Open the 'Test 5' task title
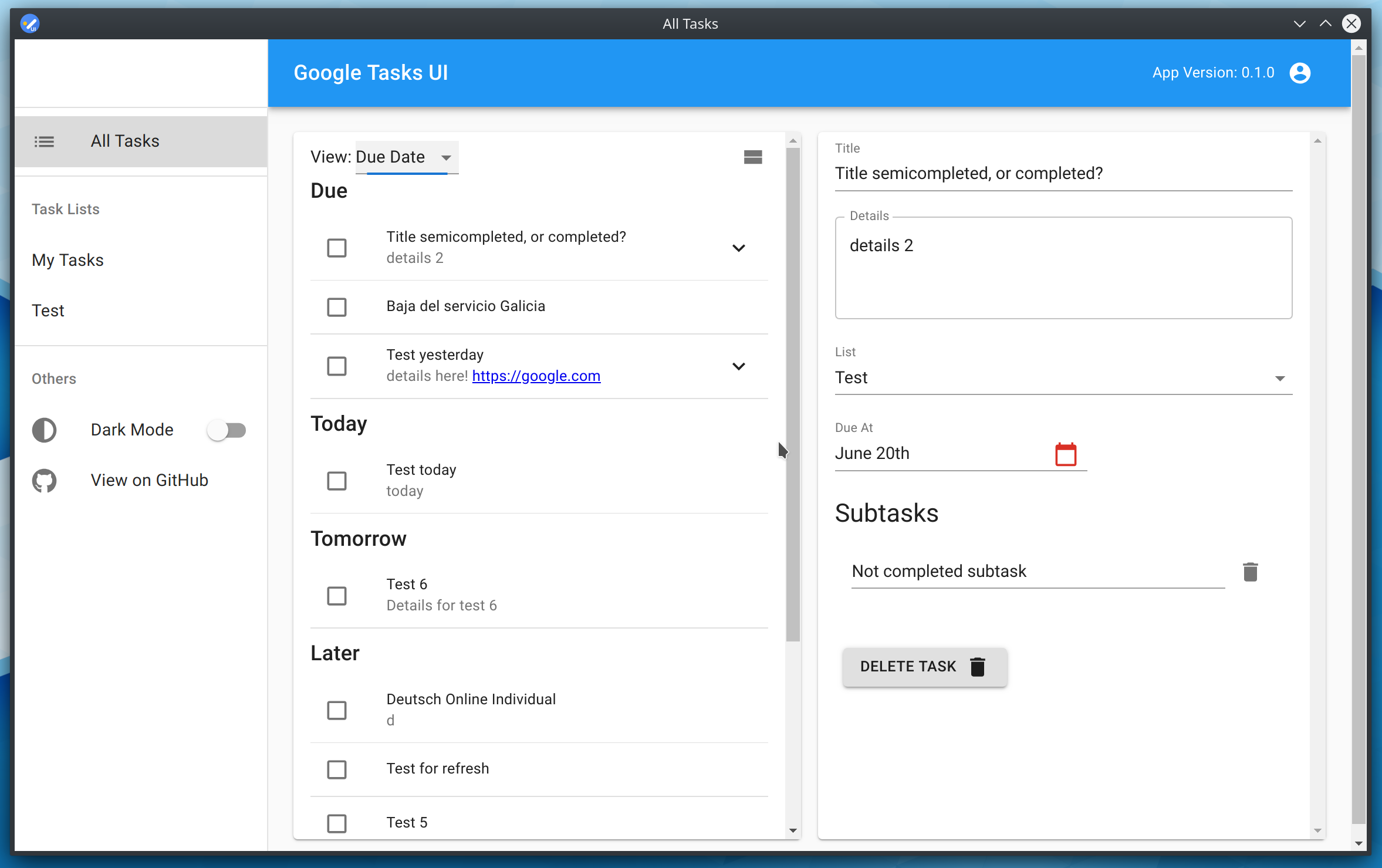The image size is (1382, 868). pos(407,823)
